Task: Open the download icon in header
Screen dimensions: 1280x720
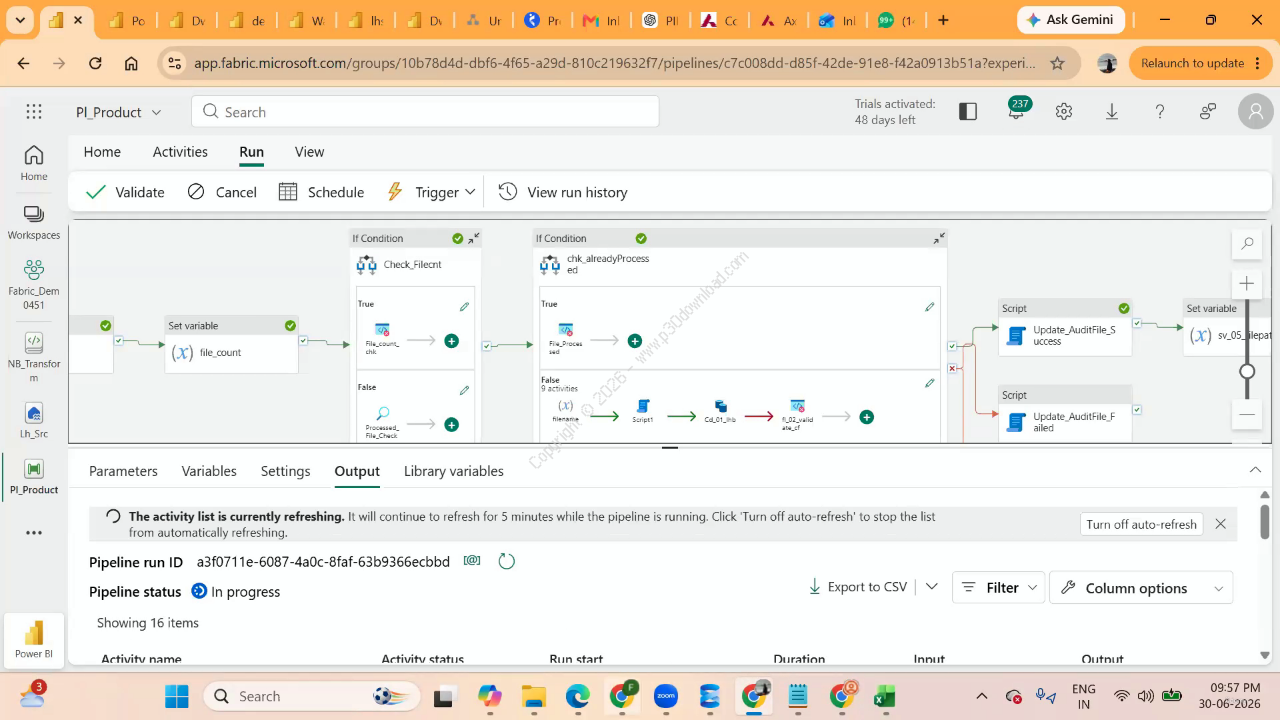Action: (1112, 112)
